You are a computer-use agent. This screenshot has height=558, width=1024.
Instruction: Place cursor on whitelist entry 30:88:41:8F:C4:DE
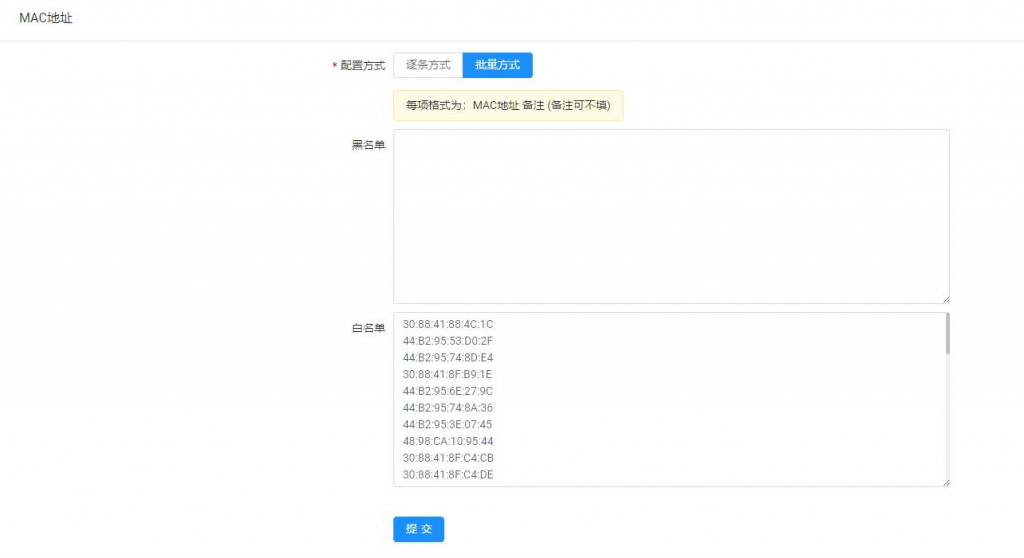click(x=448, y=475)
